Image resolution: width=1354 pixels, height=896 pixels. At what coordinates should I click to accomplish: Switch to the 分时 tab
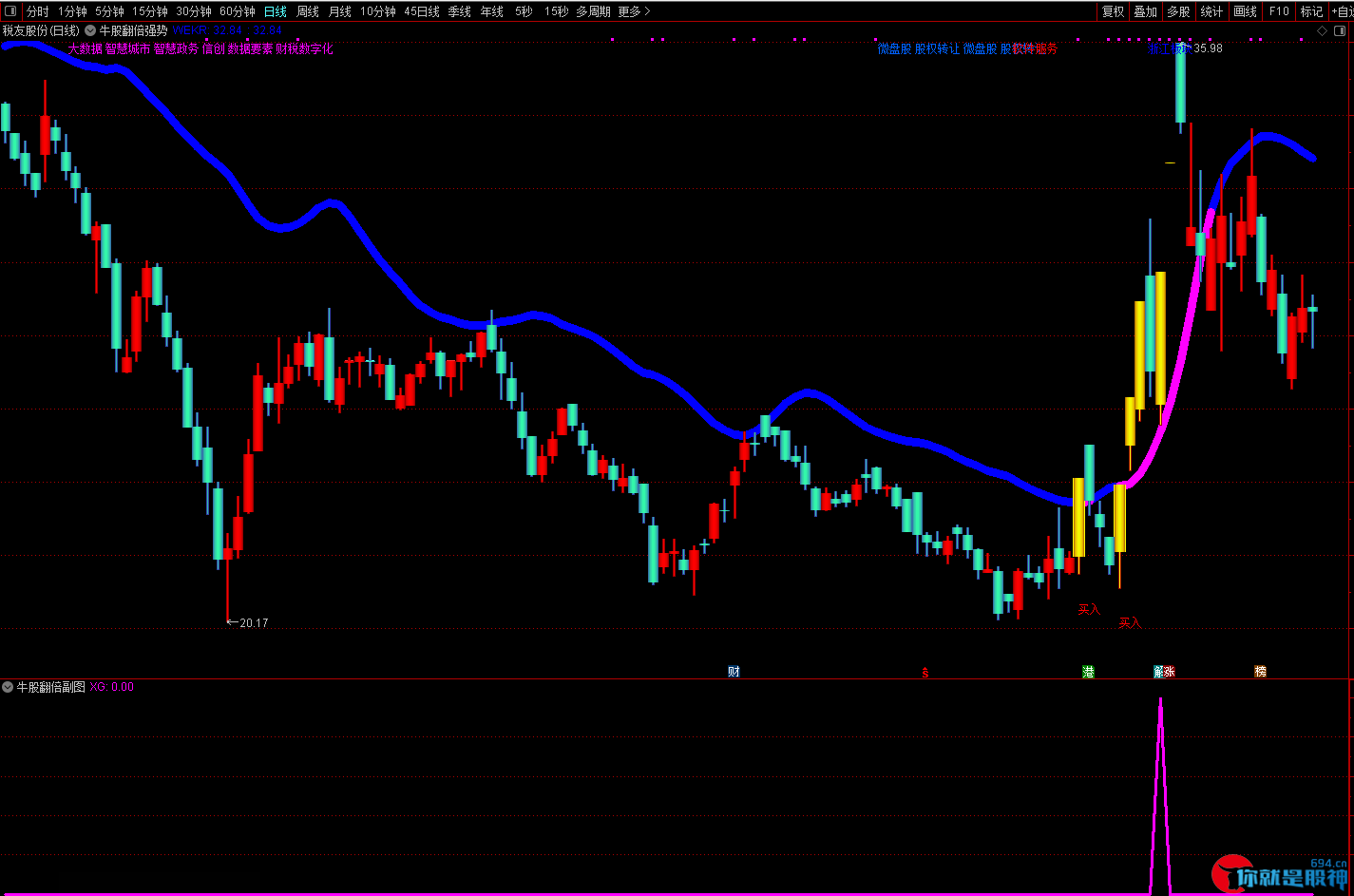(37, 11)
